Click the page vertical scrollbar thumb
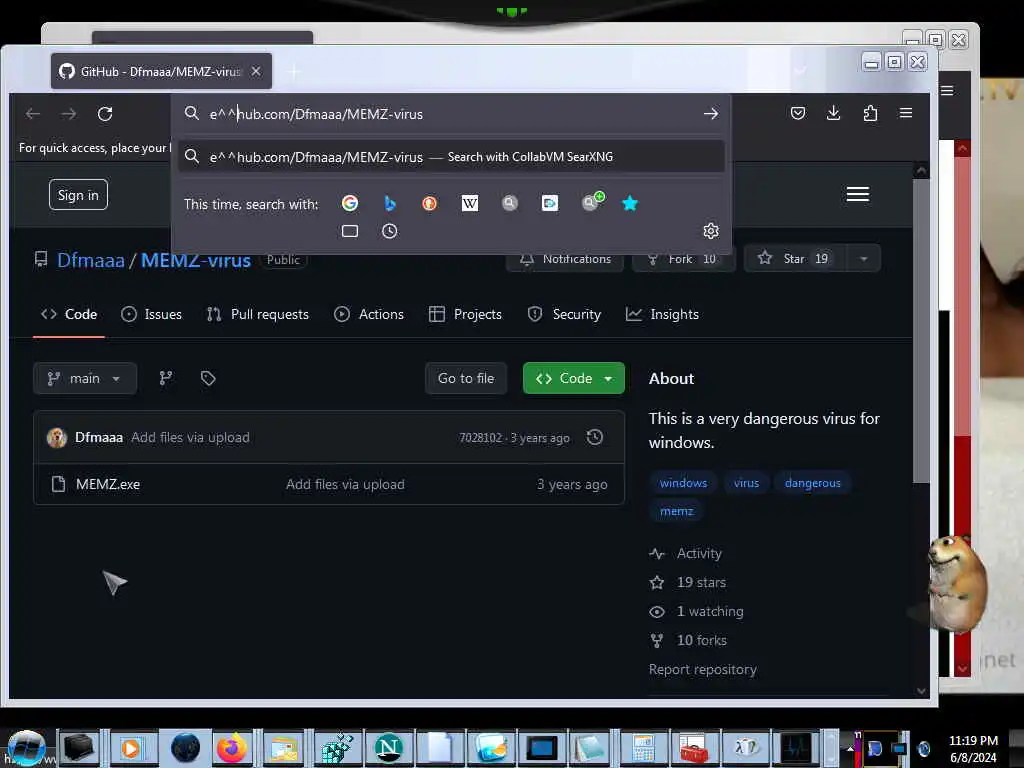Image resolution: width=1024 pixels, height=768 pixels. pos(921,330)
